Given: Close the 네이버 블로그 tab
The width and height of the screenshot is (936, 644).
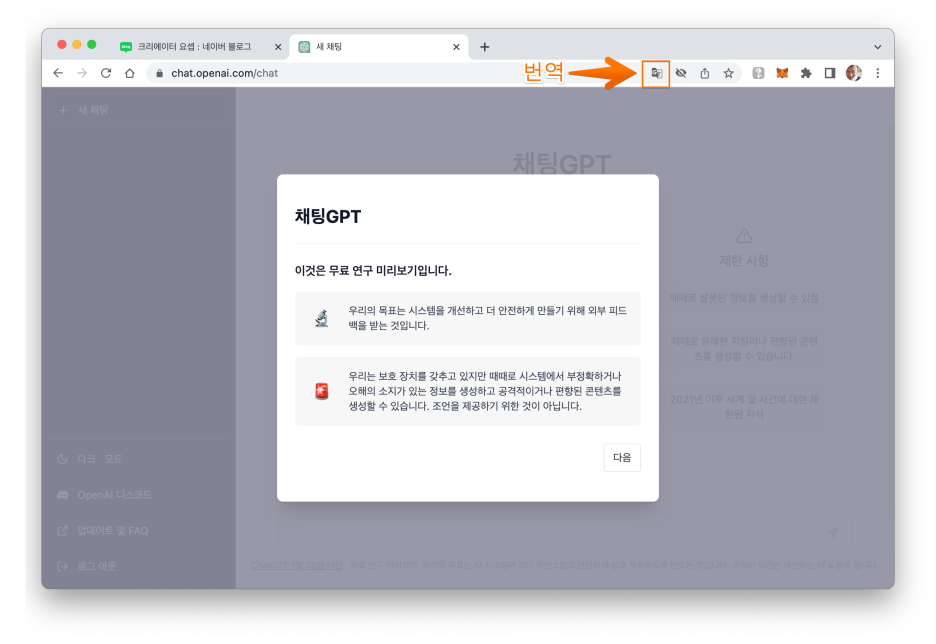Looking at the screenshot, I should click(278, 47).
